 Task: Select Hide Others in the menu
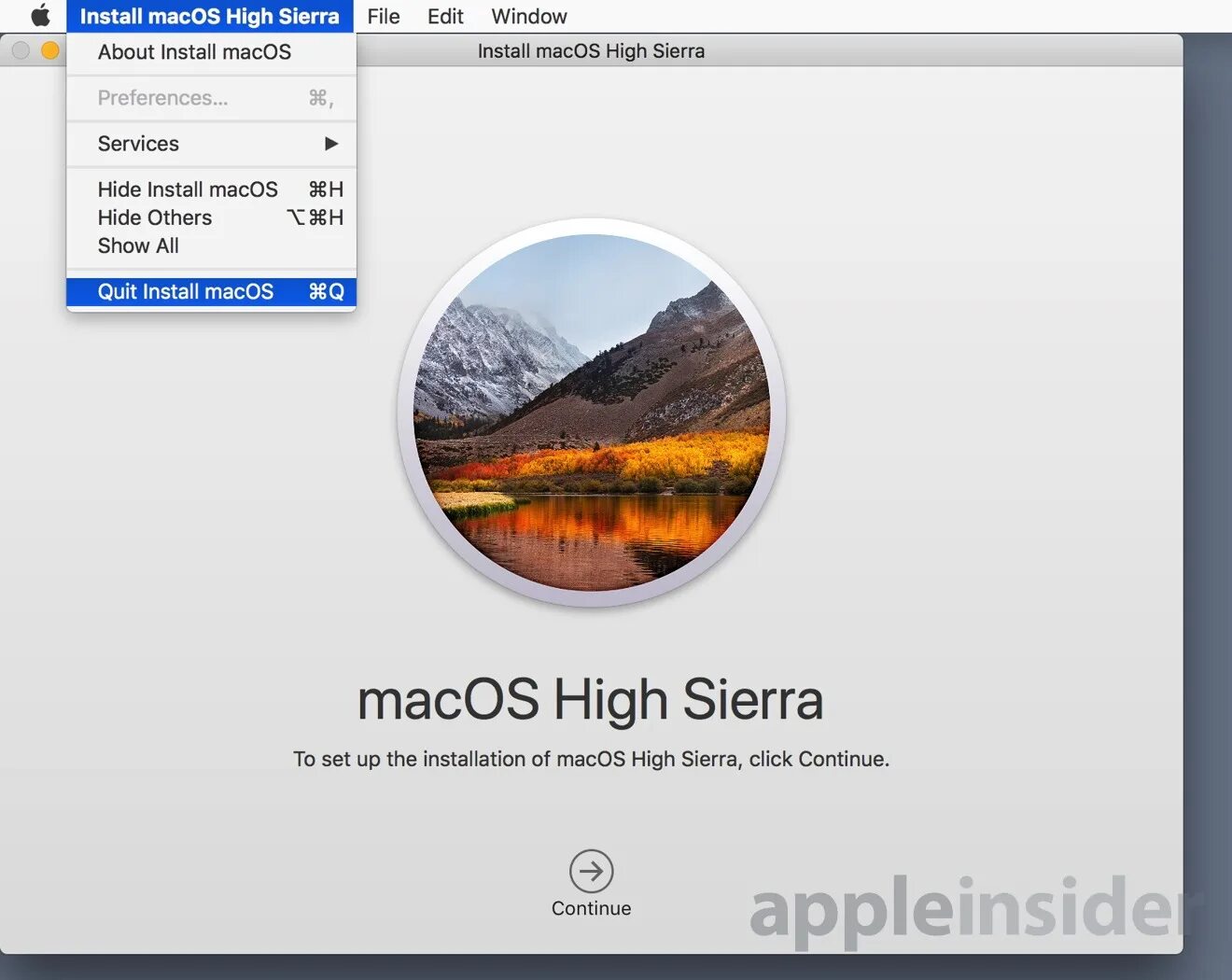click(212, 217)
